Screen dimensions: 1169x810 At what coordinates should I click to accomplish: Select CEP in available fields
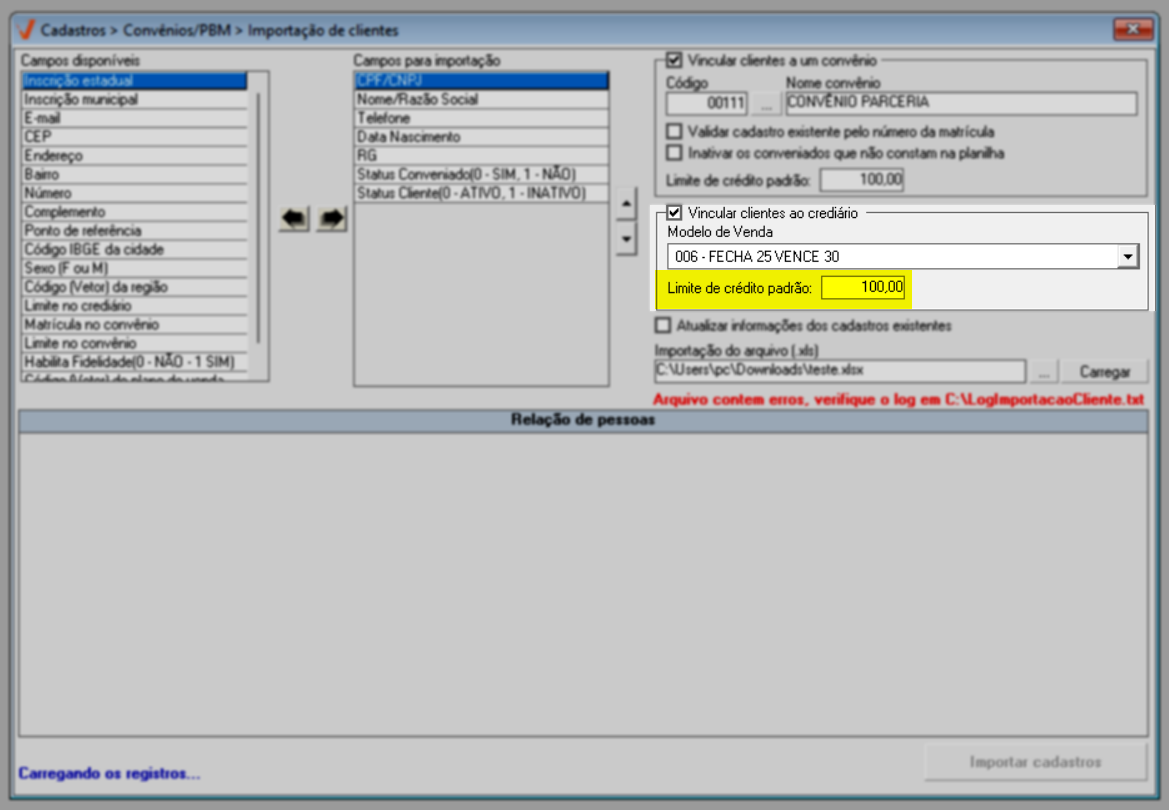(134, 136)
